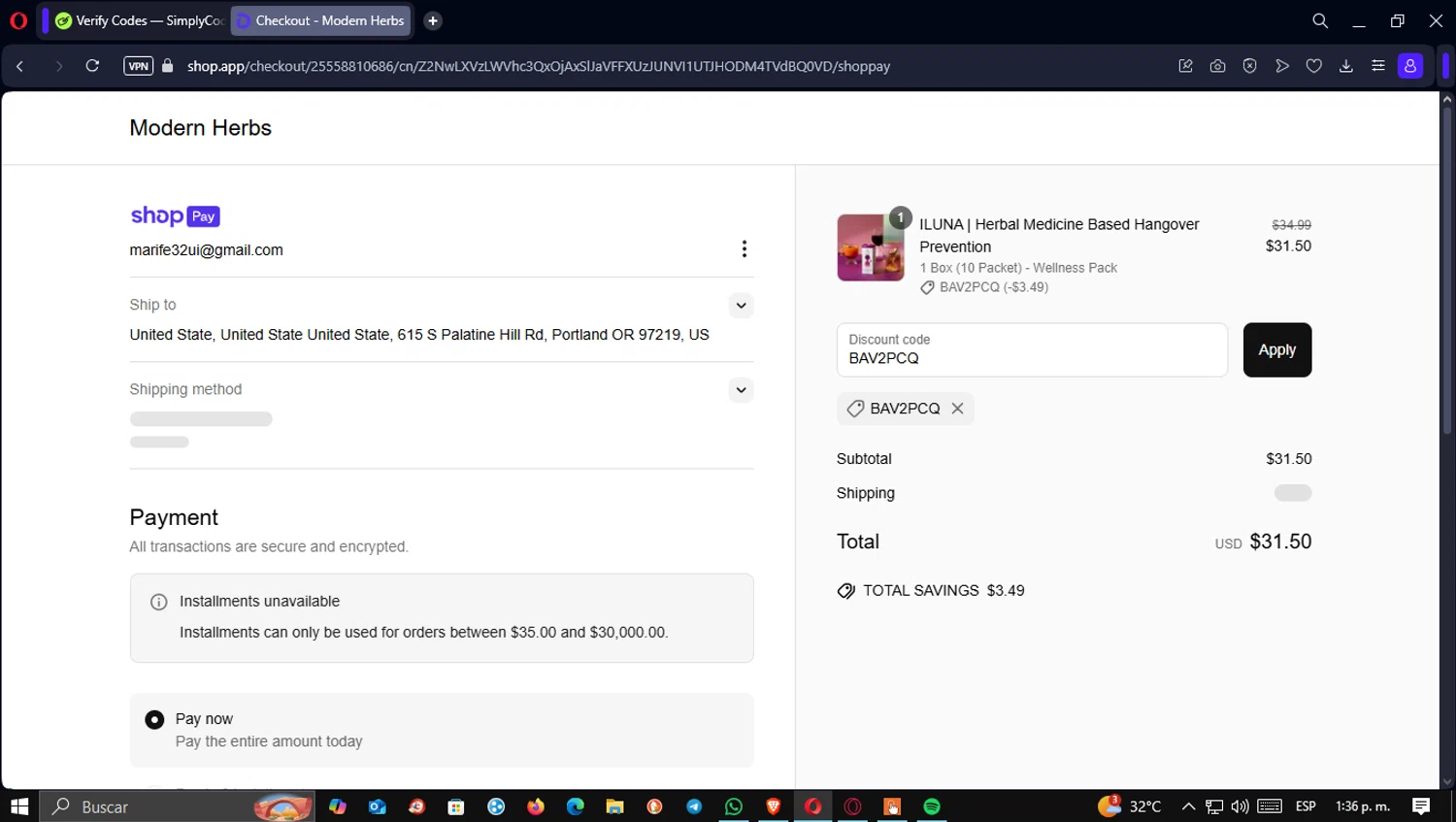
Task: Open the ad blocker shield icon
Action: pos(1249,66)
